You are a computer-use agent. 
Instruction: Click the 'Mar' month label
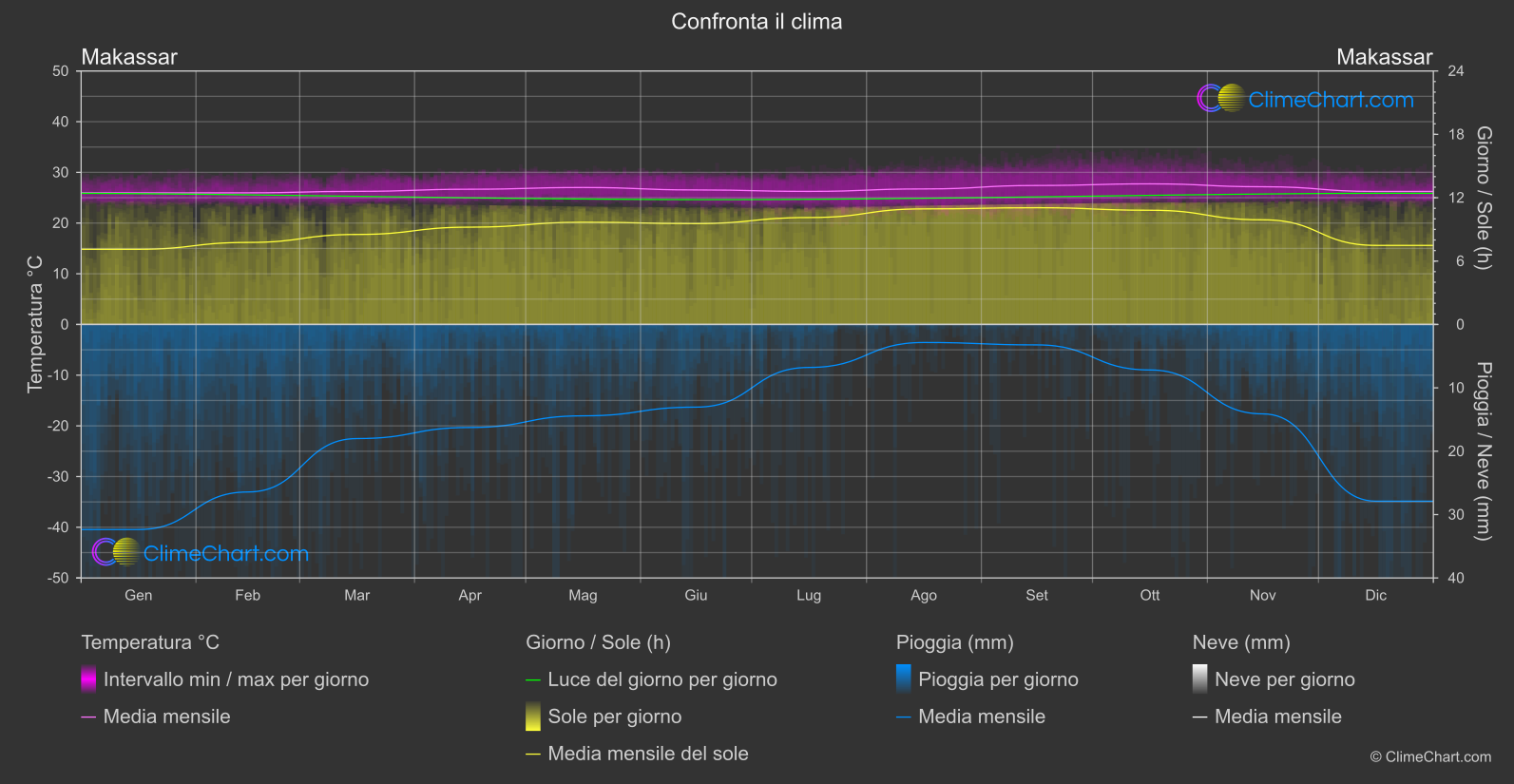356,595
